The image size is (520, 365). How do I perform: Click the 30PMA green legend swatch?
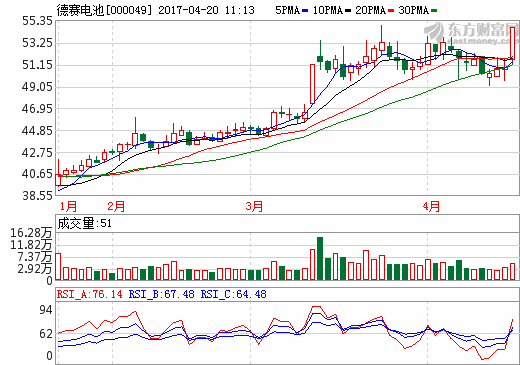[x=434, y=11]
